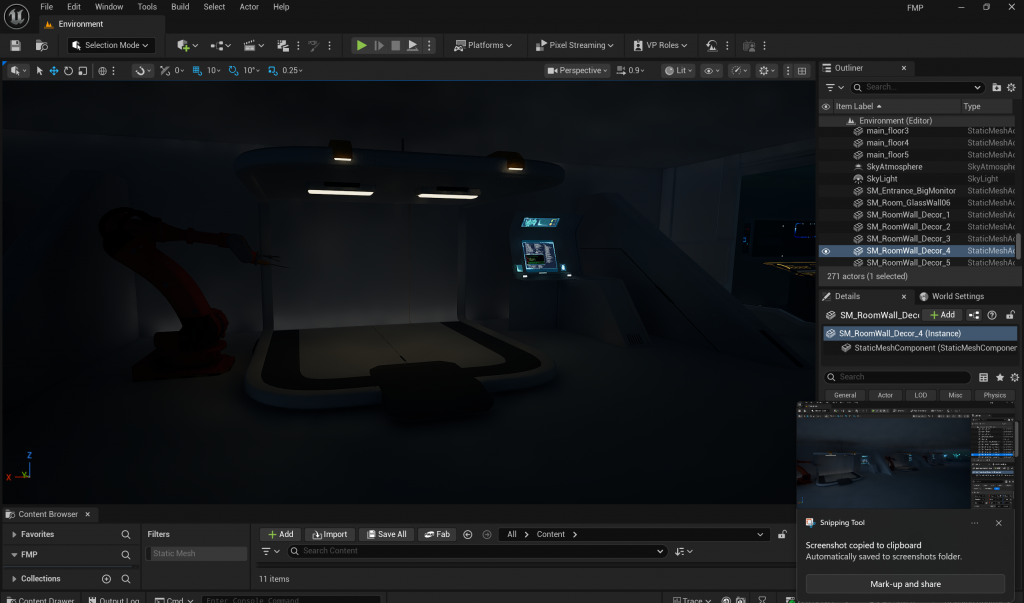
Task: Expand the Platforms dropdown
Action: pyautogui.click(x=482, y=45)
